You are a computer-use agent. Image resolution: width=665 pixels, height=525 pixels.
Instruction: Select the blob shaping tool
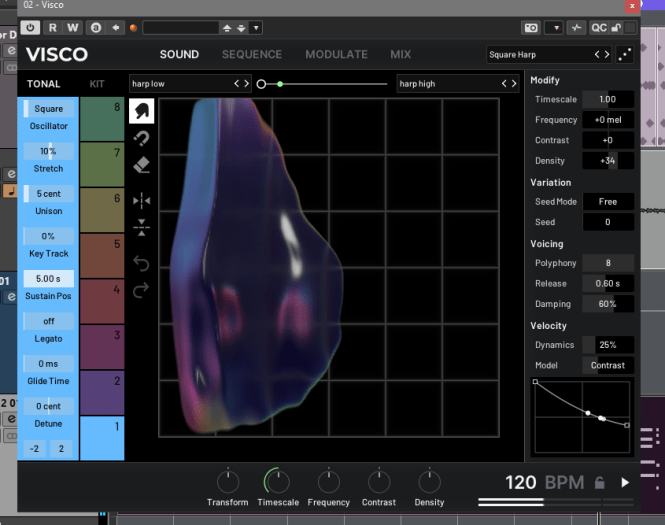point(141,110)
